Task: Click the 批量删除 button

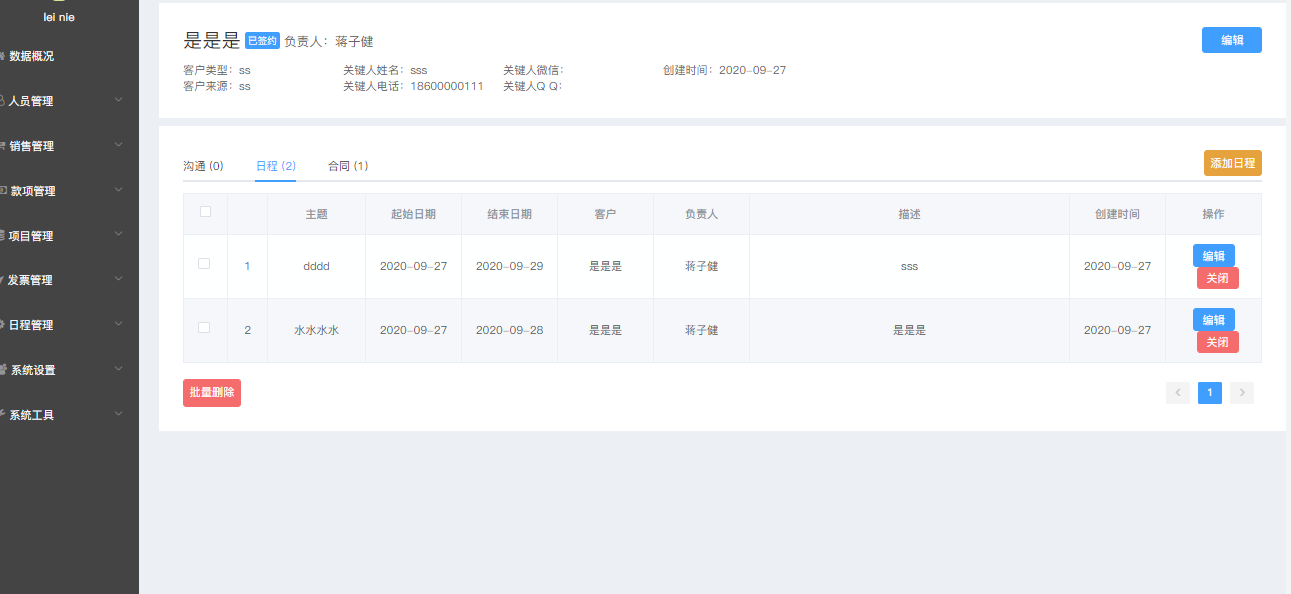Action: (212, 393)
